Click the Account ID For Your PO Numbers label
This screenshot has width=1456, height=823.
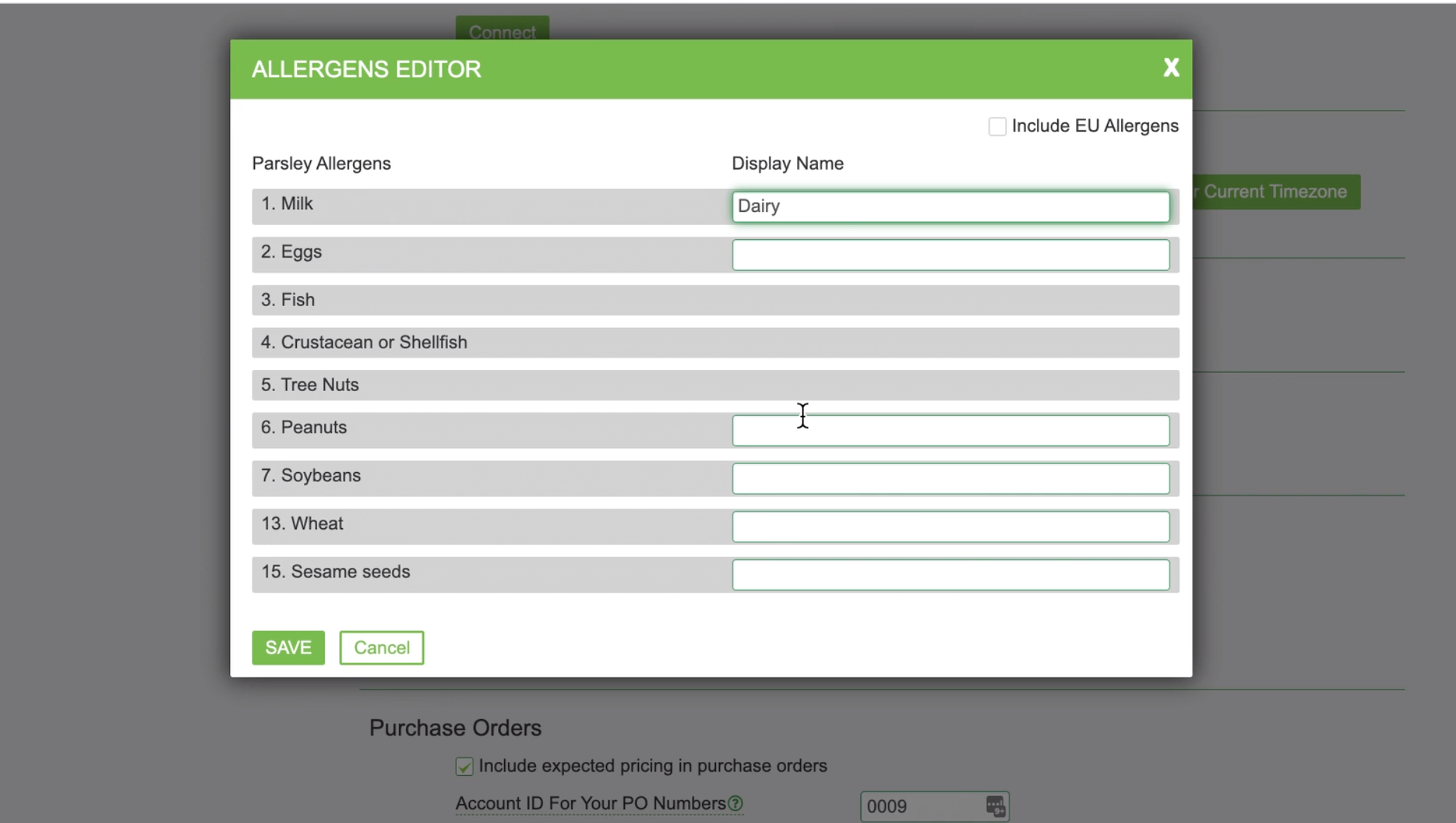590,803
